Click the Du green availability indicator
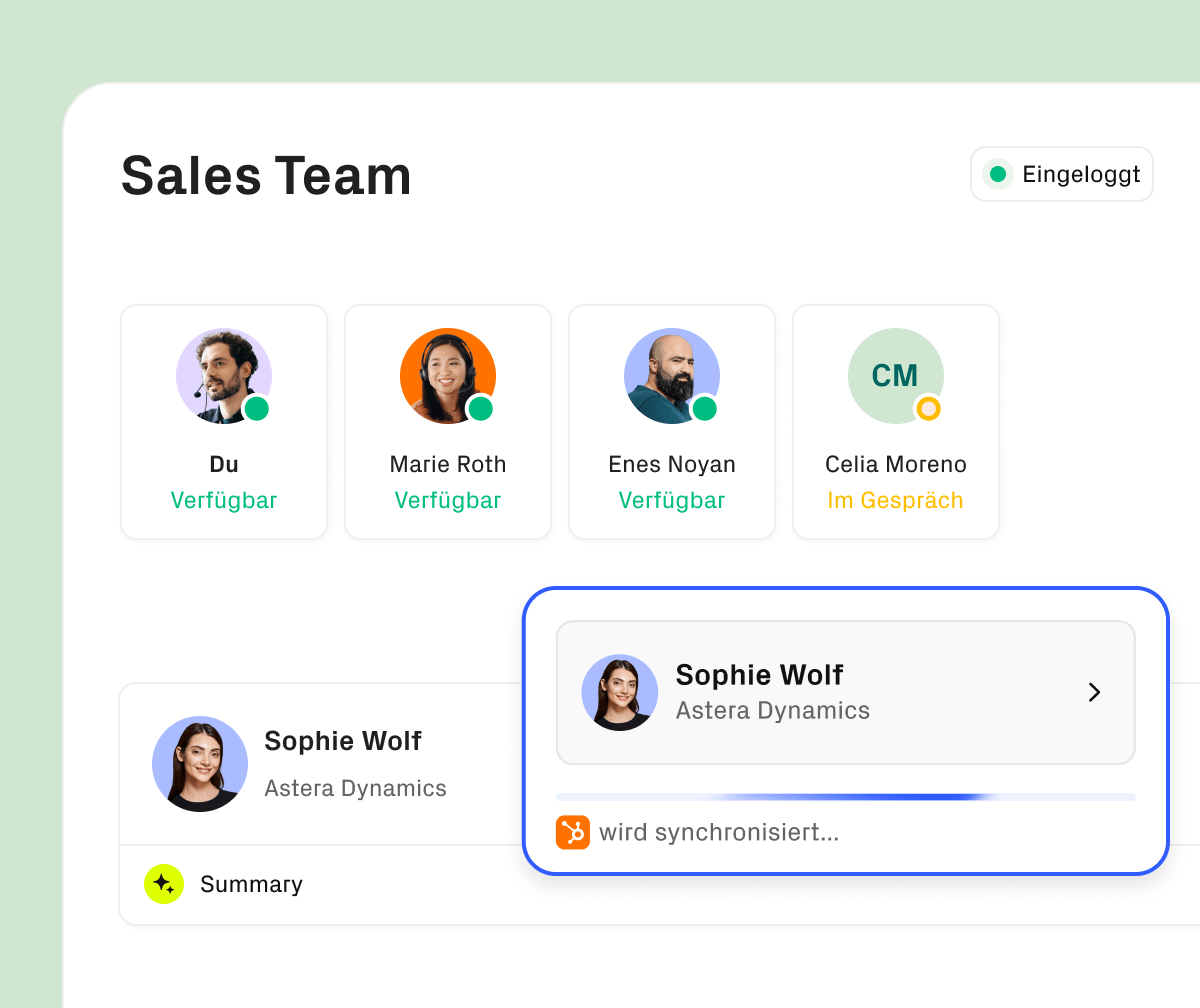 (257, 408)
